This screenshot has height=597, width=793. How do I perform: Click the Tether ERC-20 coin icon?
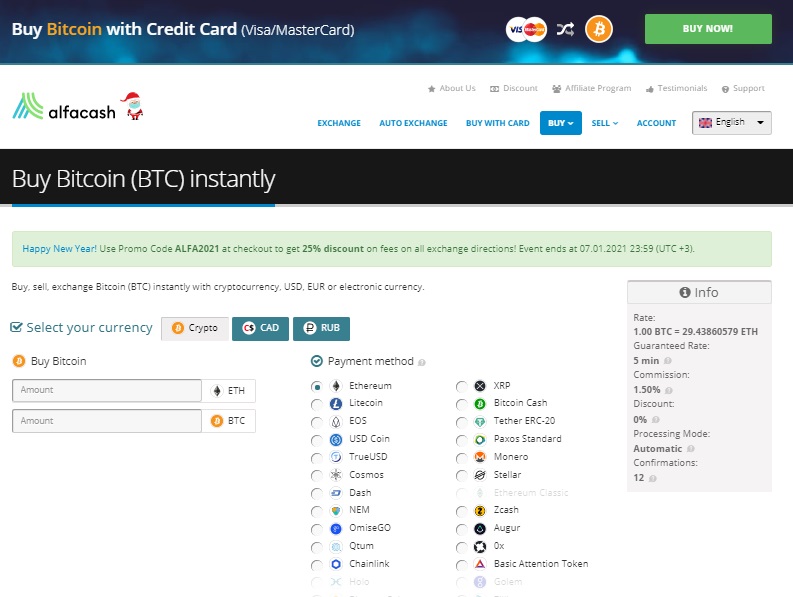[x=480, y=421]
